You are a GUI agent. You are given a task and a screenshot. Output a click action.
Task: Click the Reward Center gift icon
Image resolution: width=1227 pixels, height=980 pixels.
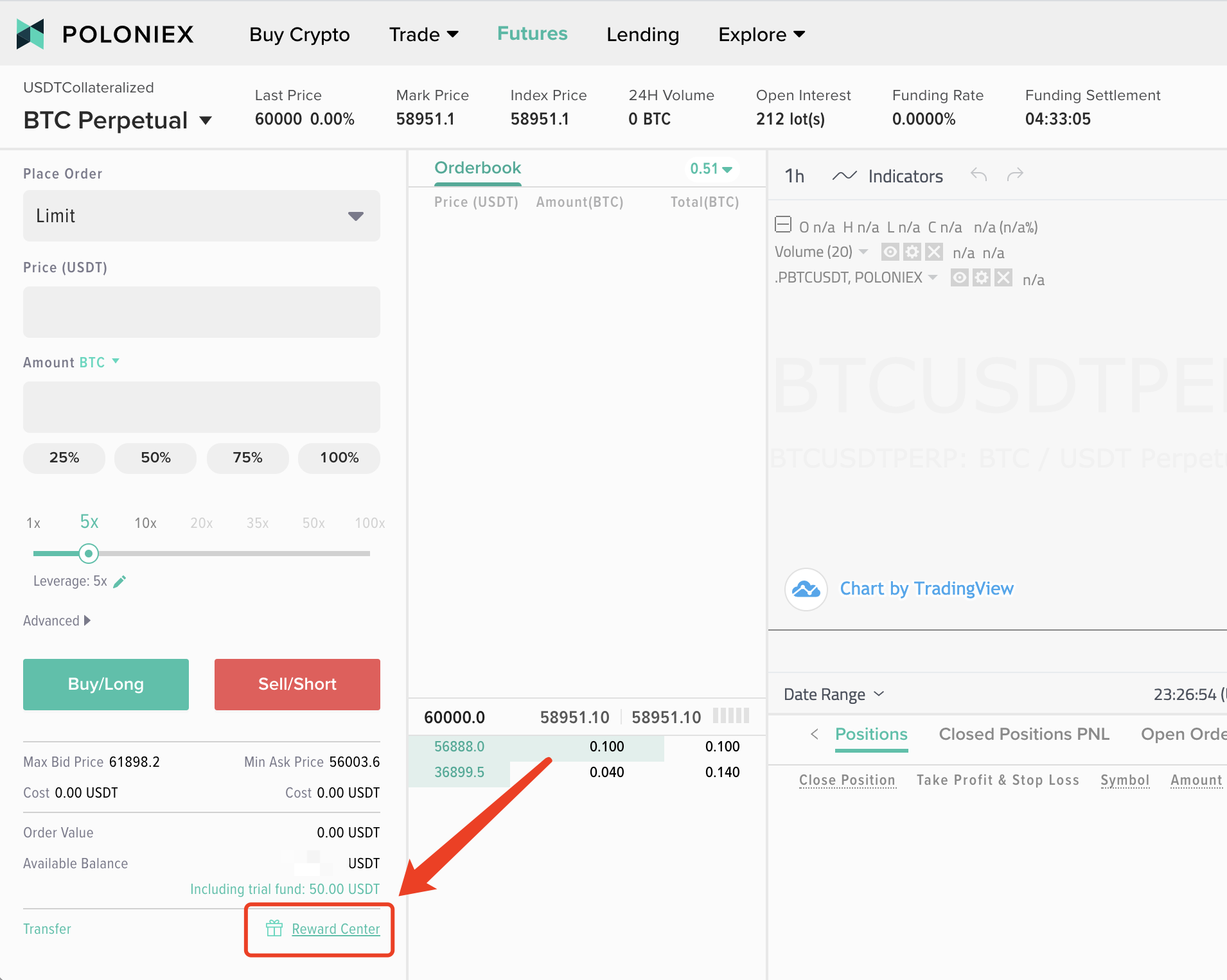[x=274, y=929]
